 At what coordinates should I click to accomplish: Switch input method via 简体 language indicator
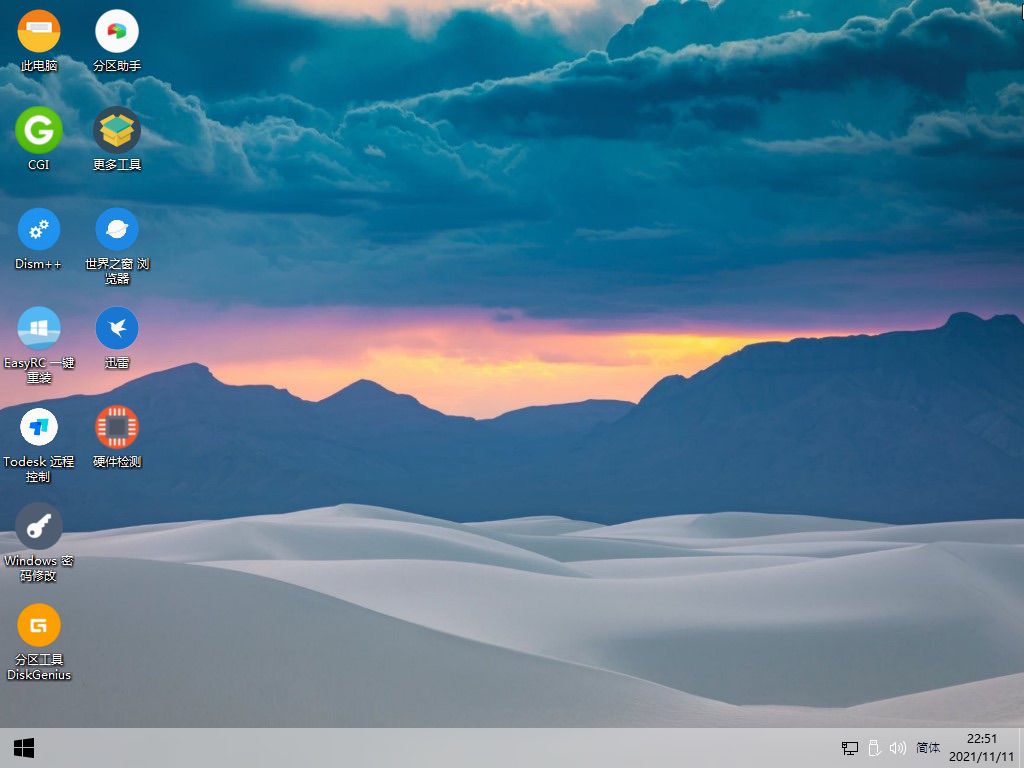point(927,747)
